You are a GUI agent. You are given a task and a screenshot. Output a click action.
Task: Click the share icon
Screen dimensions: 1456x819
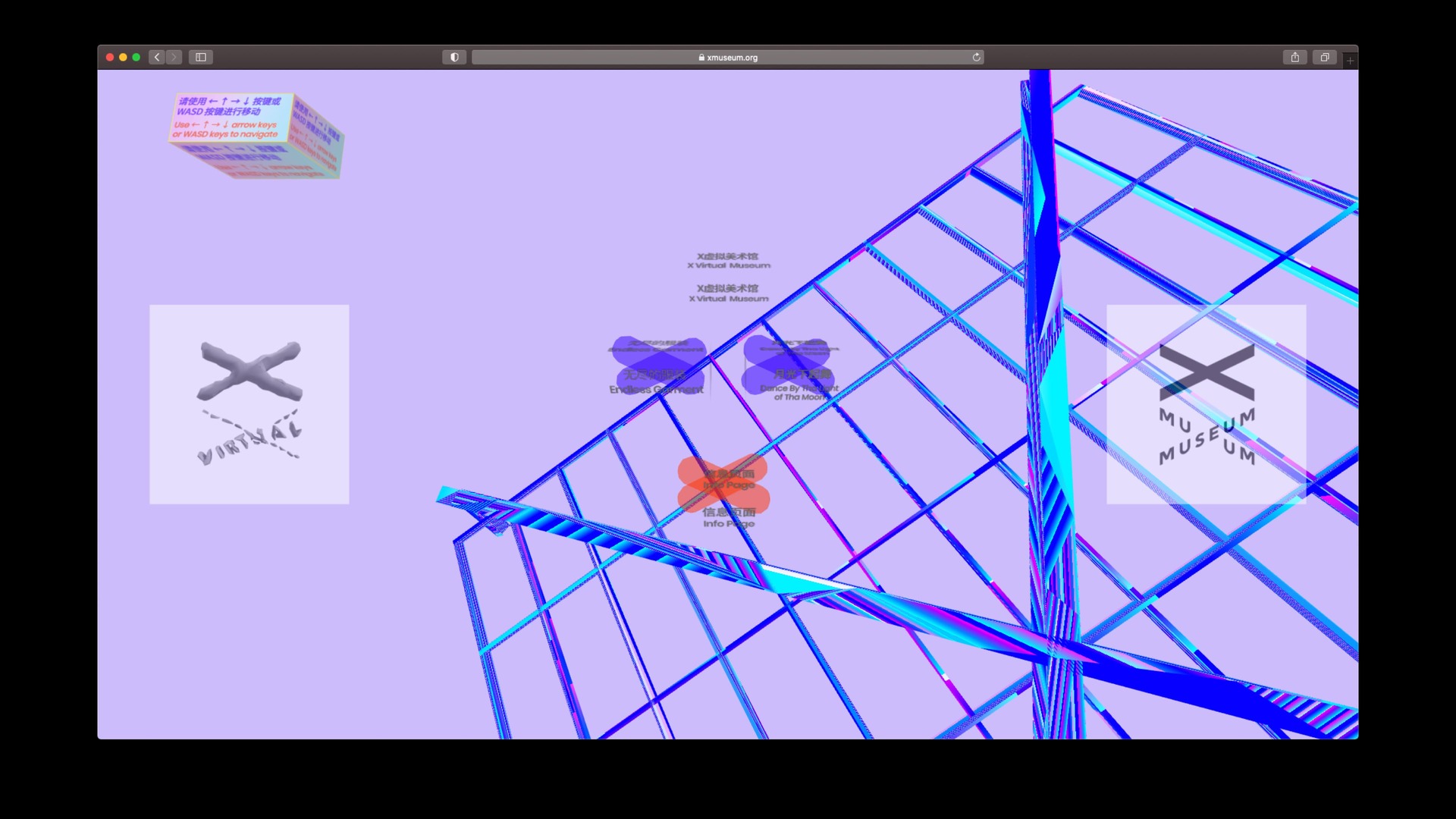click(1294, 57)
